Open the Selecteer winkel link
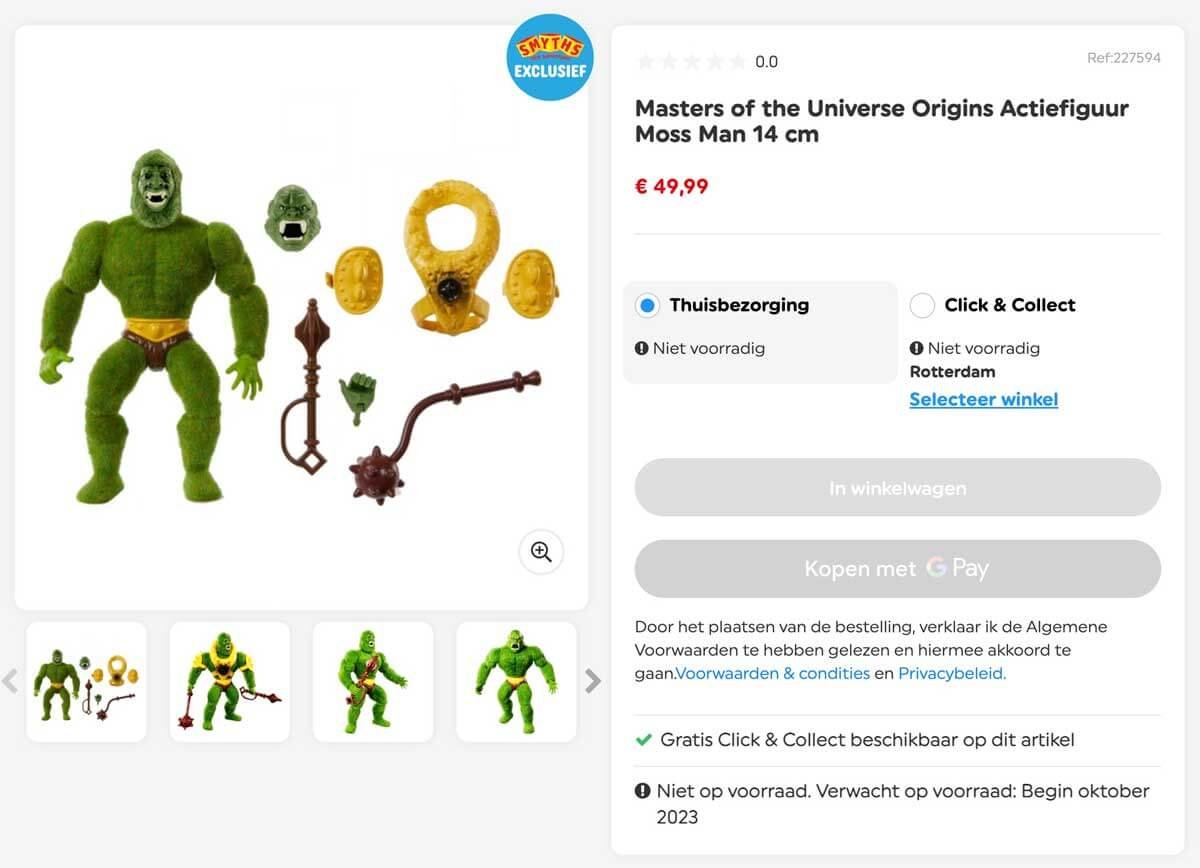The image size is (1200, 868). [x=983, y=399]
